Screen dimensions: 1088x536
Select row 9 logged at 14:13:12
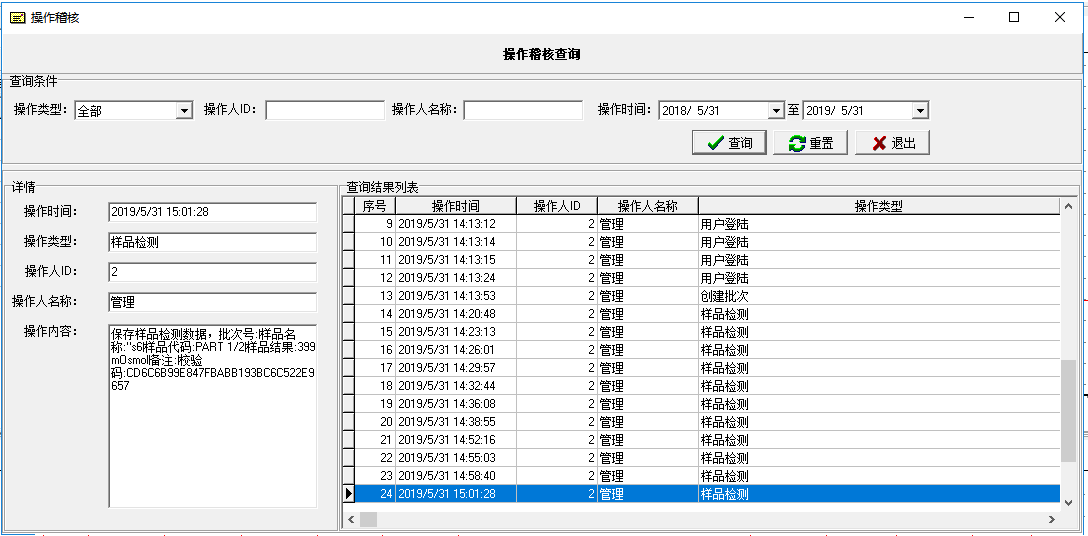pyautogui.click(x=700, y=224)
